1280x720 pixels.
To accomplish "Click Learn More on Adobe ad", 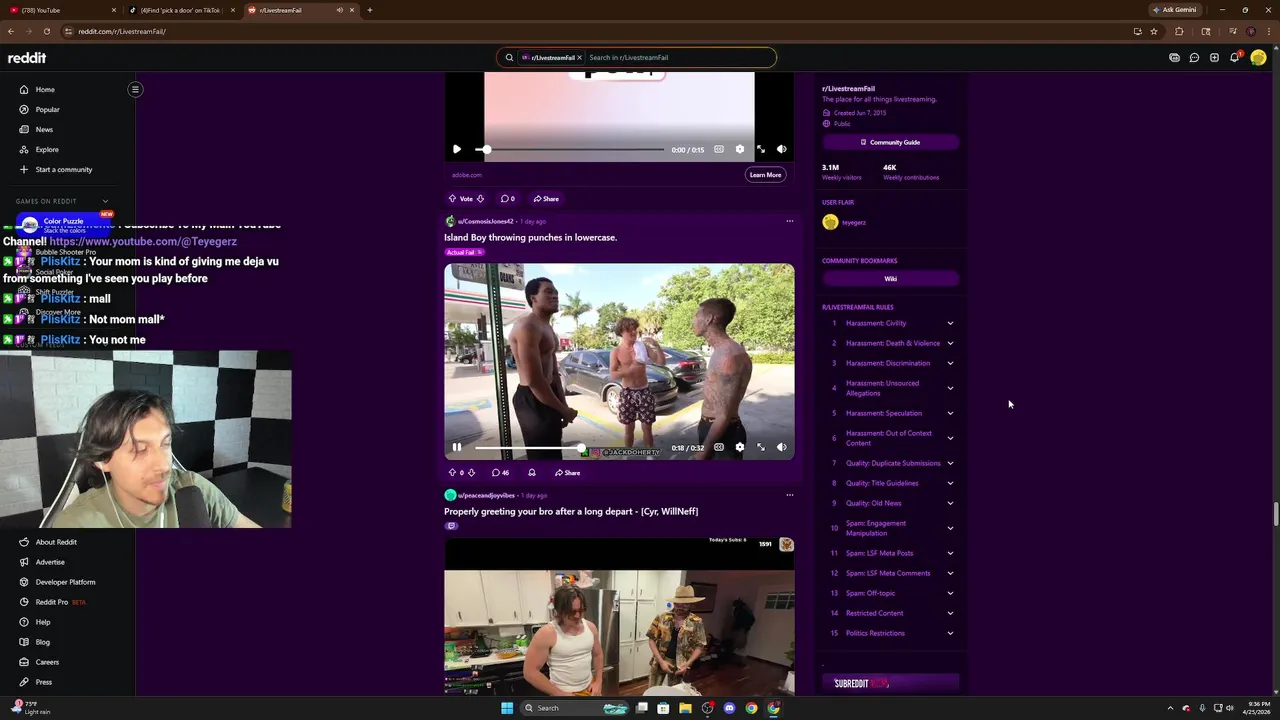I will coord(765,175).
